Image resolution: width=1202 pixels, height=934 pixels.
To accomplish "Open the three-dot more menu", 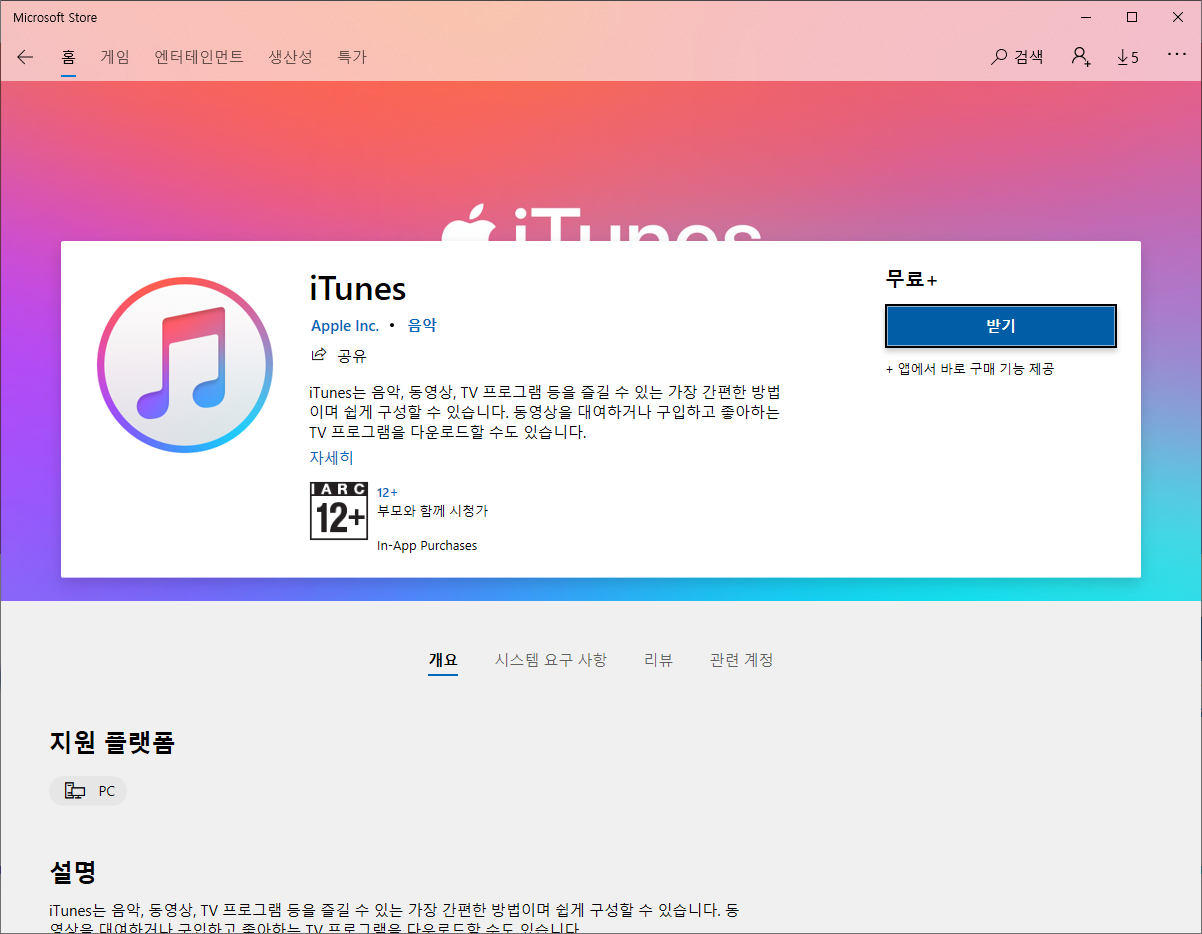I will point(1176,56).
